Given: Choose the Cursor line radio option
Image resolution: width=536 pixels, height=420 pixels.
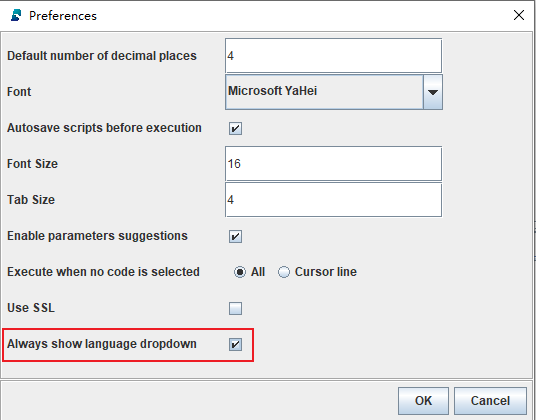Looking at the screenshot, I should tap(284, 272).
